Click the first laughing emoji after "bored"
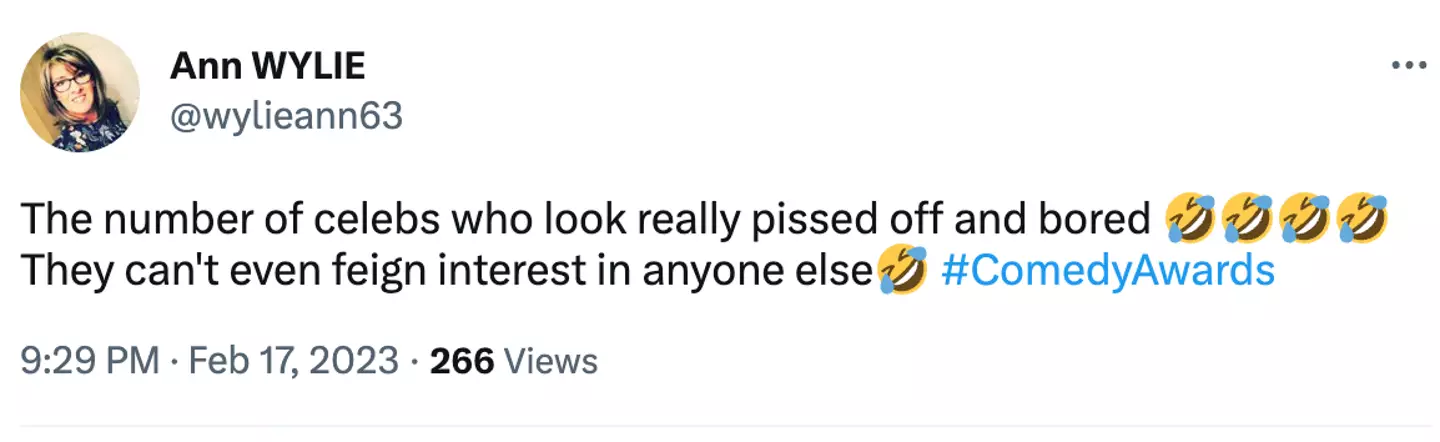 pos(1190,221)
